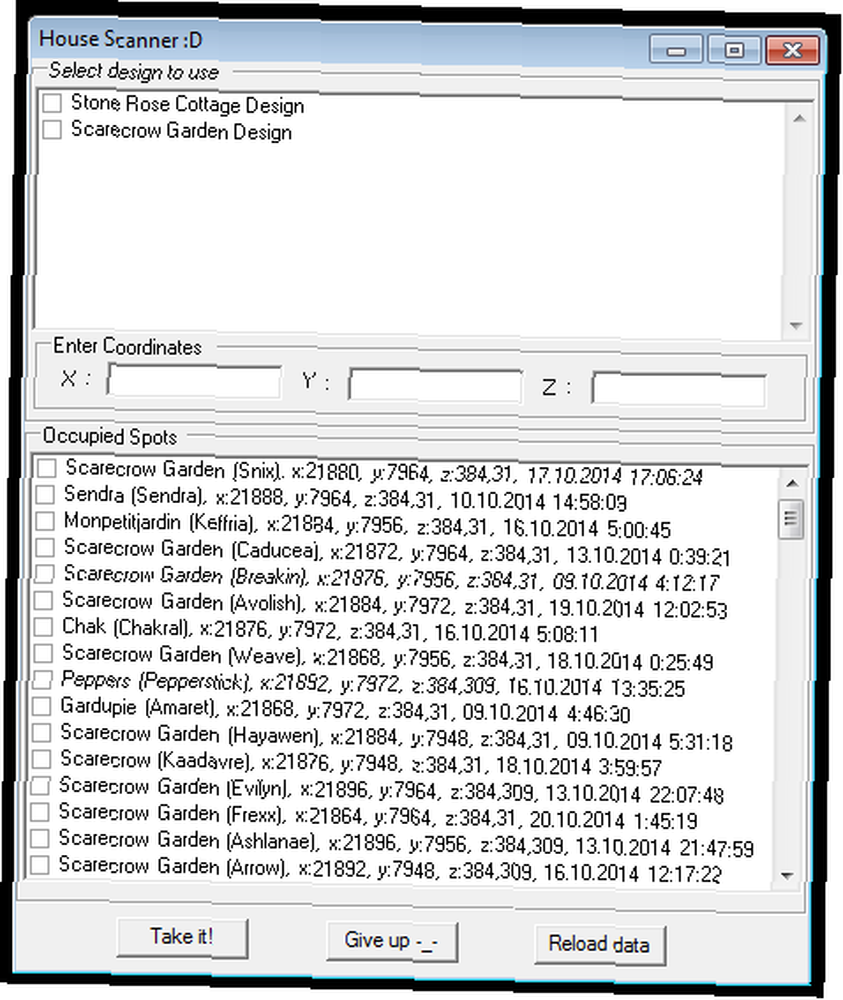843x1000 pixels.
Task: Select the 'Stone Rose Cottage Design' text
Action: tap(187, 103)
